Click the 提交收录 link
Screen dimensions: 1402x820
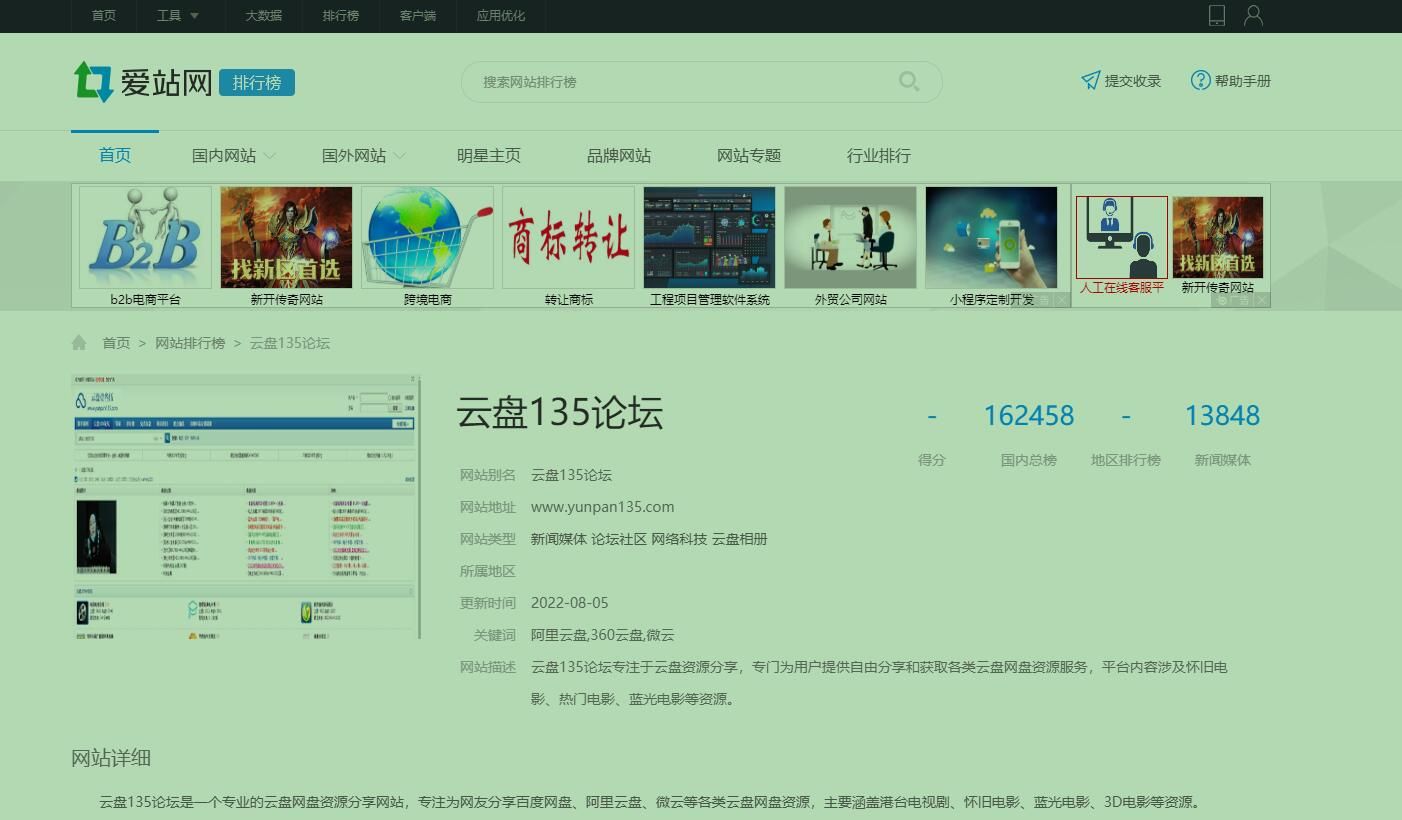coord(1133,81)
